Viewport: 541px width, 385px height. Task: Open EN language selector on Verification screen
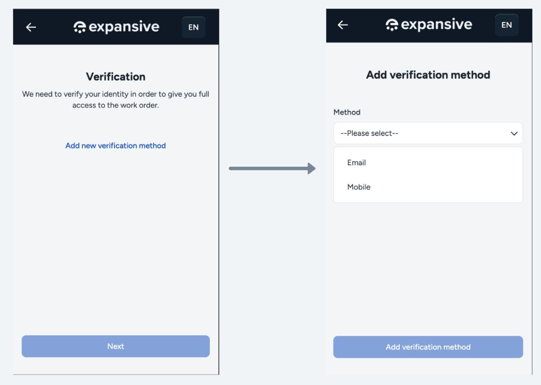click(194, 27)
